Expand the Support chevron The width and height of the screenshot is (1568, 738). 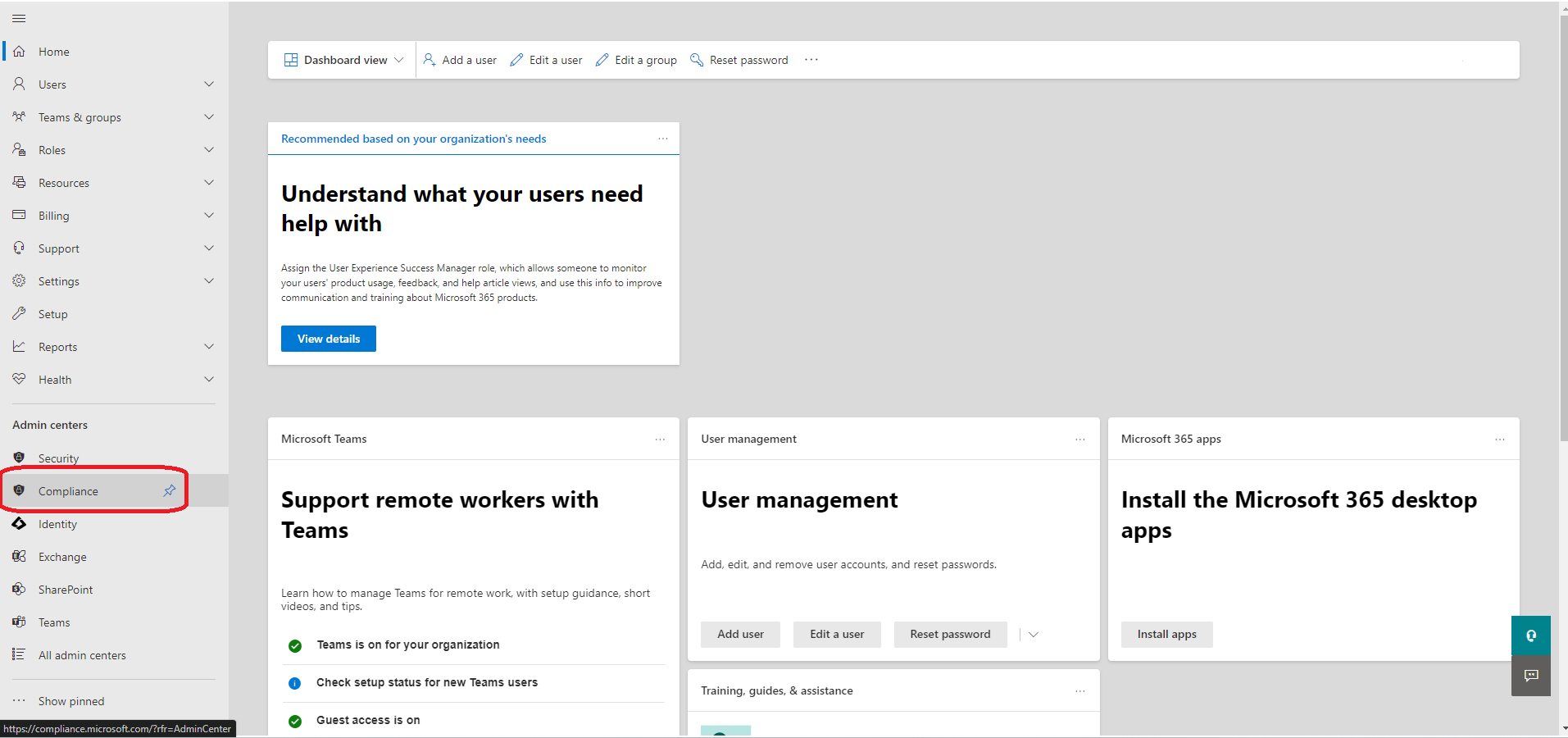click(x=209, y=248)
